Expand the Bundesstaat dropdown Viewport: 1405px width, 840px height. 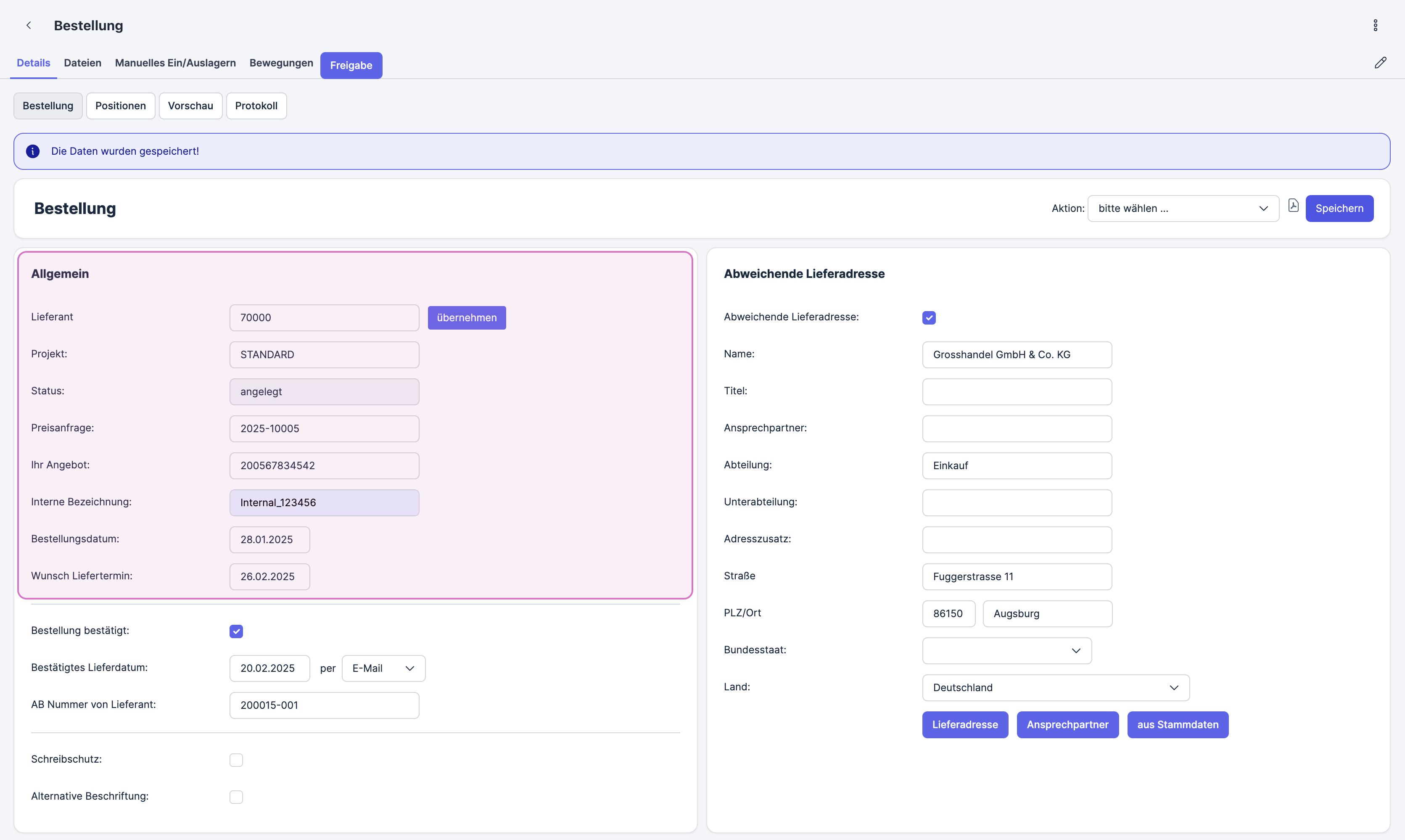pos(1006,651)
